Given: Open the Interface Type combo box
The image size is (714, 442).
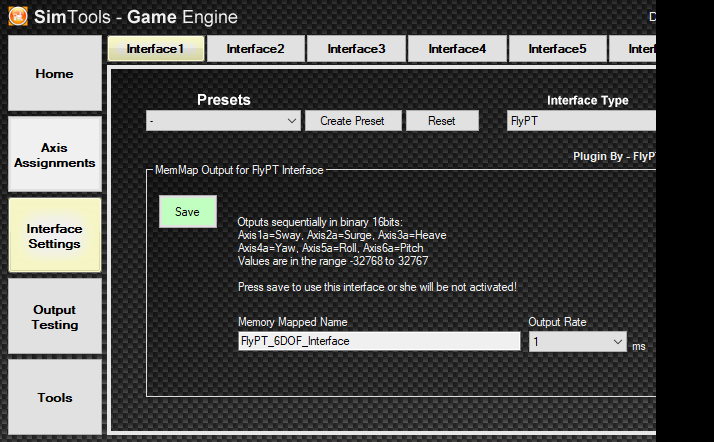Looking at the screenshot, I should 581,121.
